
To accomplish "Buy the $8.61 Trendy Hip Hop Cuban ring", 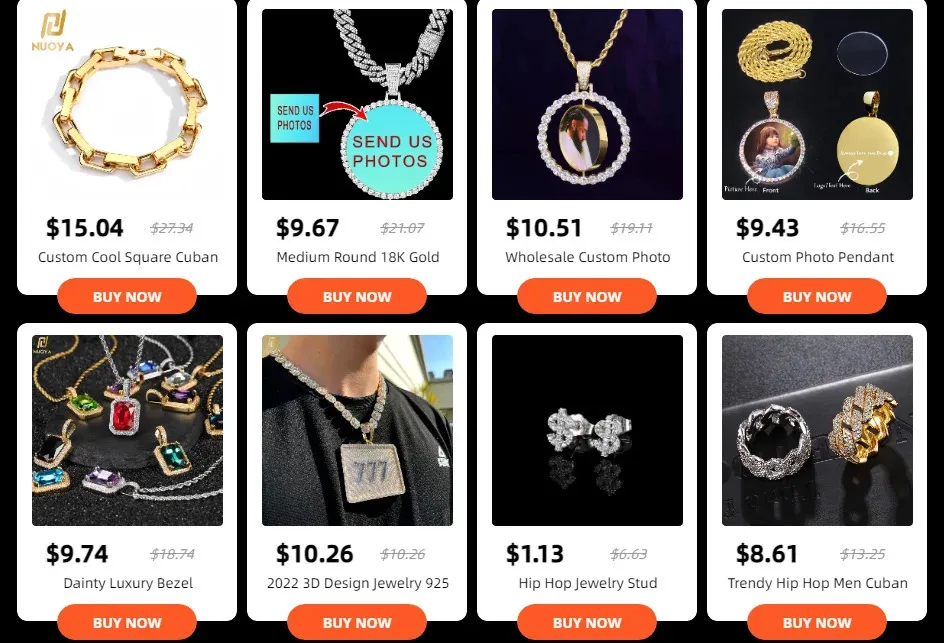I will [817, 623].
